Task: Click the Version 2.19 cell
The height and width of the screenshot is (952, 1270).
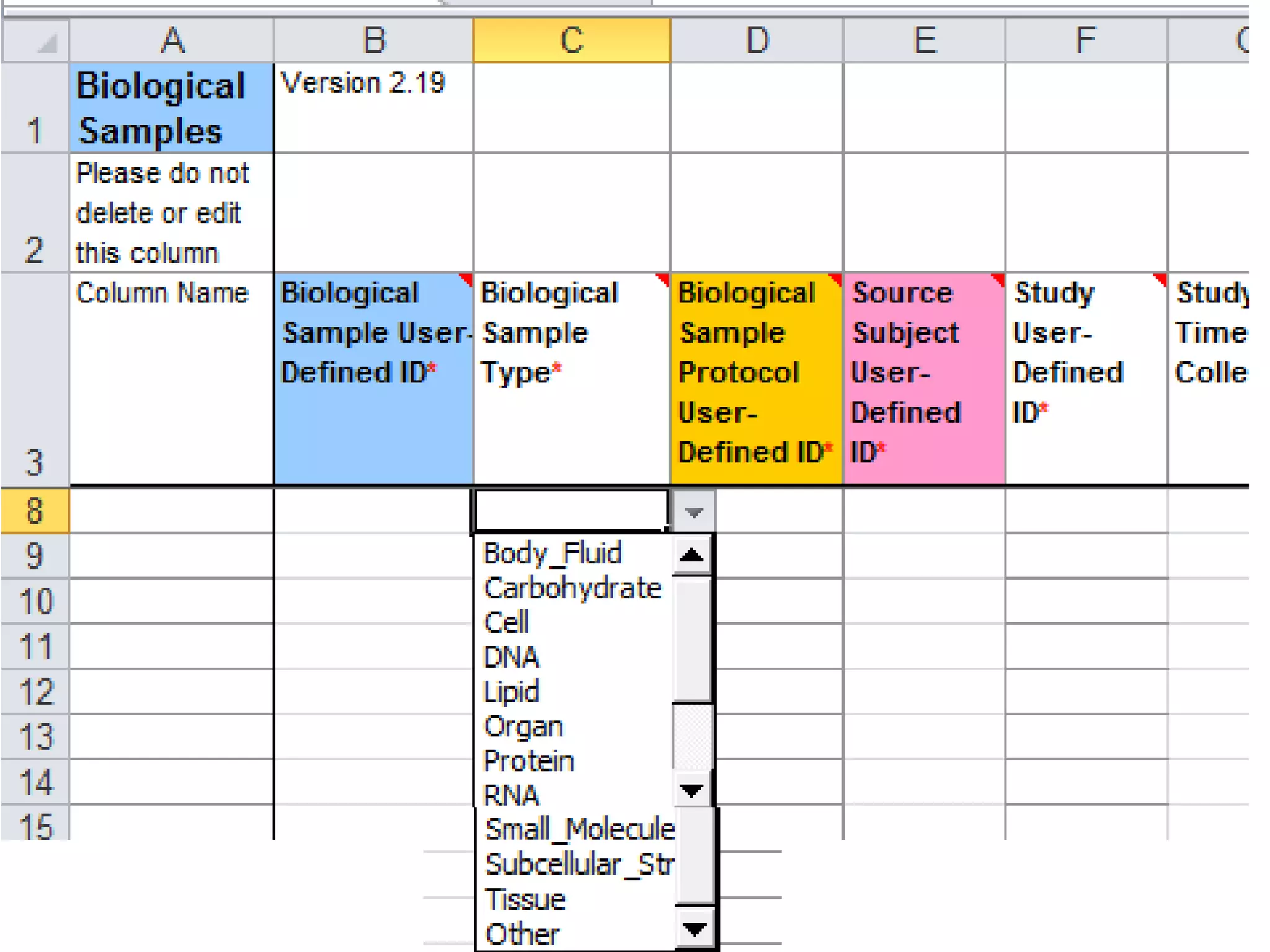Action: (x=373, y=107)
